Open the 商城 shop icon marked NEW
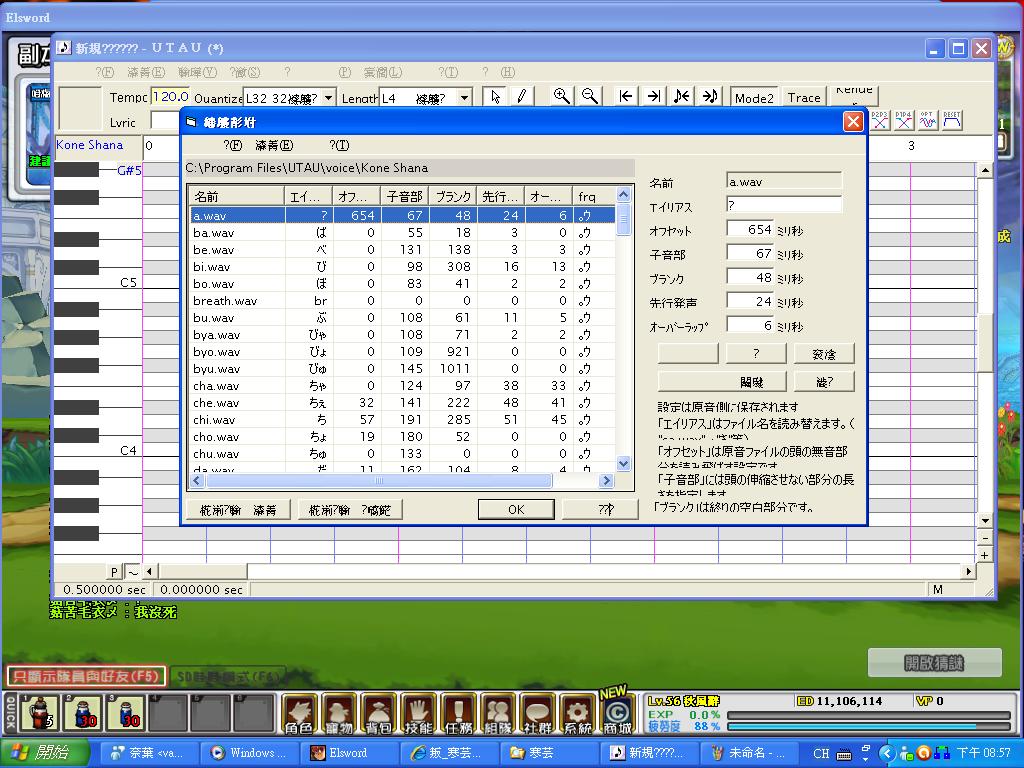 tap(617, 714)
